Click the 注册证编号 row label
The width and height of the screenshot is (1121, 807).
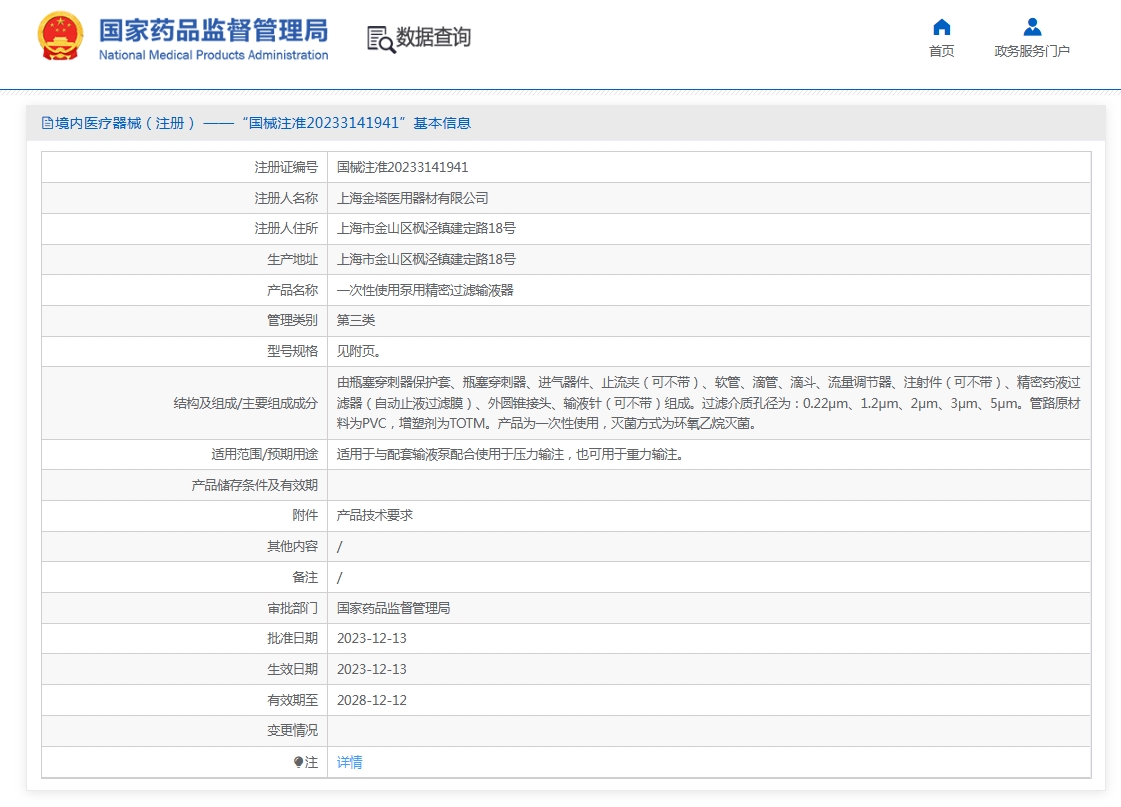[x=286, y=167]
